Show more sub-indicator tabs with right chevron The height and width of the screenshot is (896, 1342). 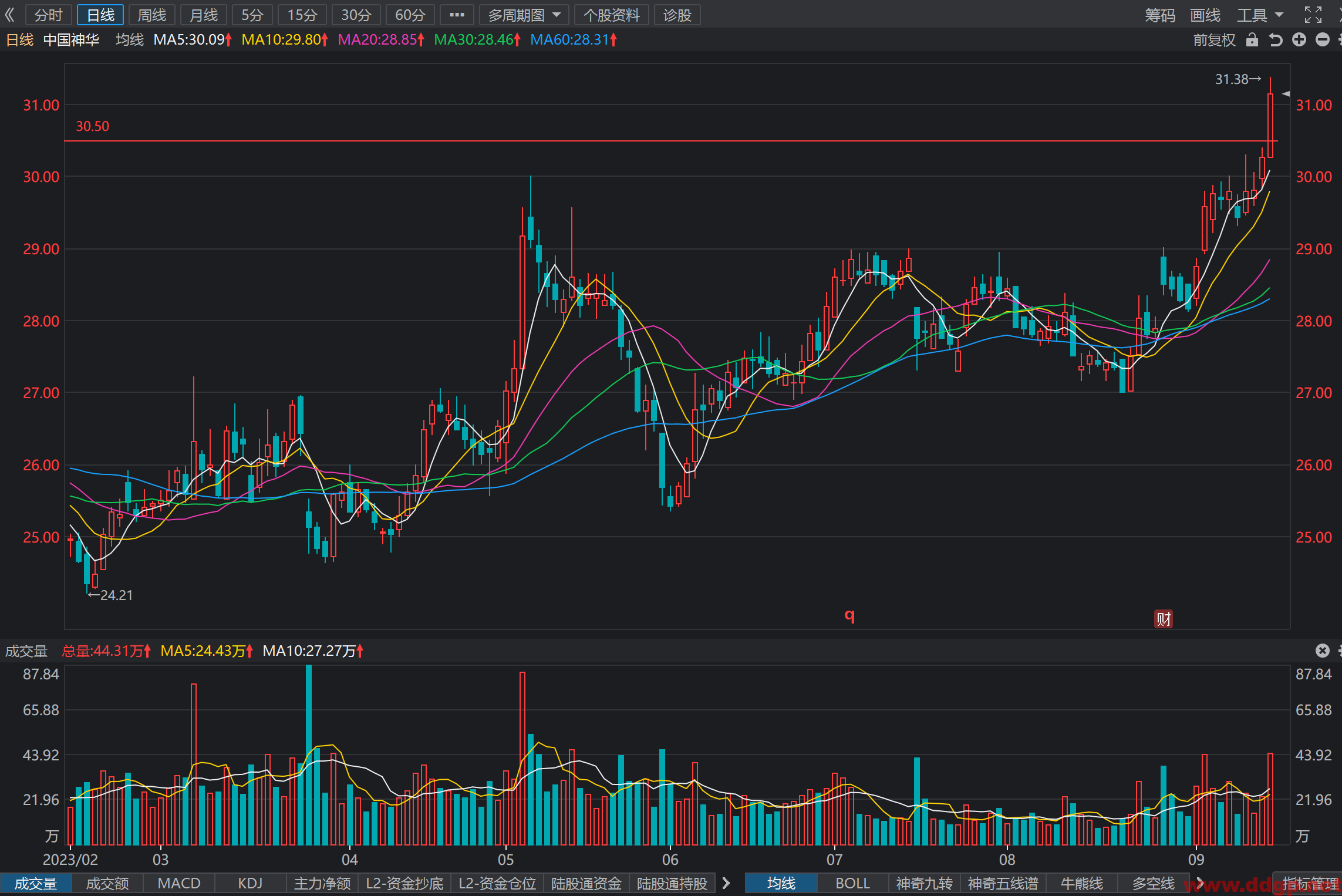[x=726, y=883]
